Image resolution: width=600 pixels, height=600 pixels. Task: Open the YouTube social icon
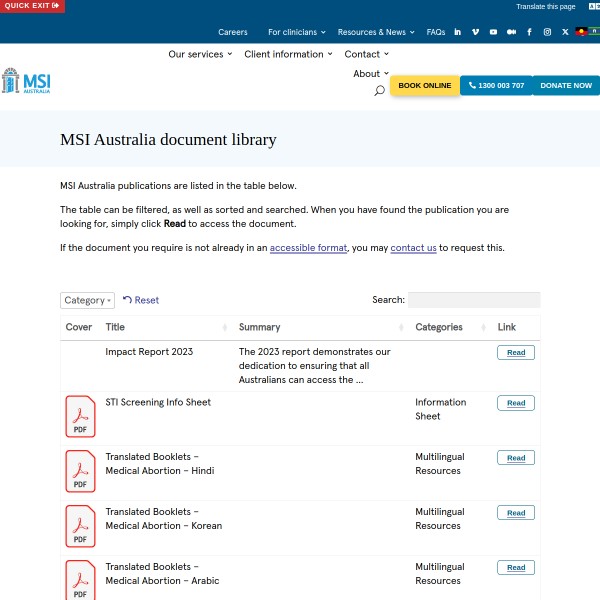493,32
